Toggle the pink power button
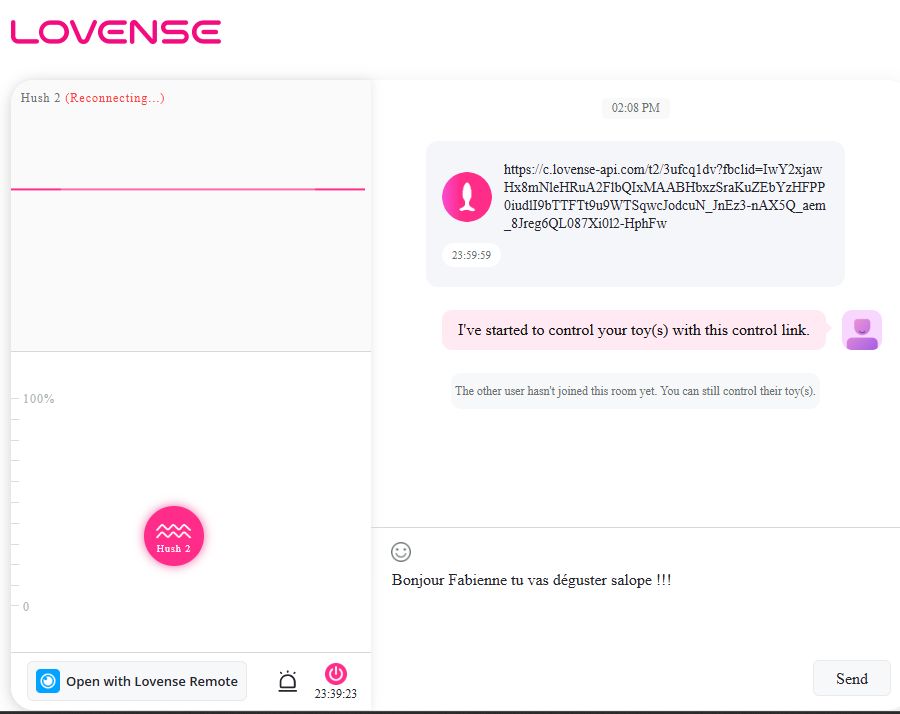Image resolution: width=900 pixels, height=714 pixels. pyautogui.click(x=336, y=674)
